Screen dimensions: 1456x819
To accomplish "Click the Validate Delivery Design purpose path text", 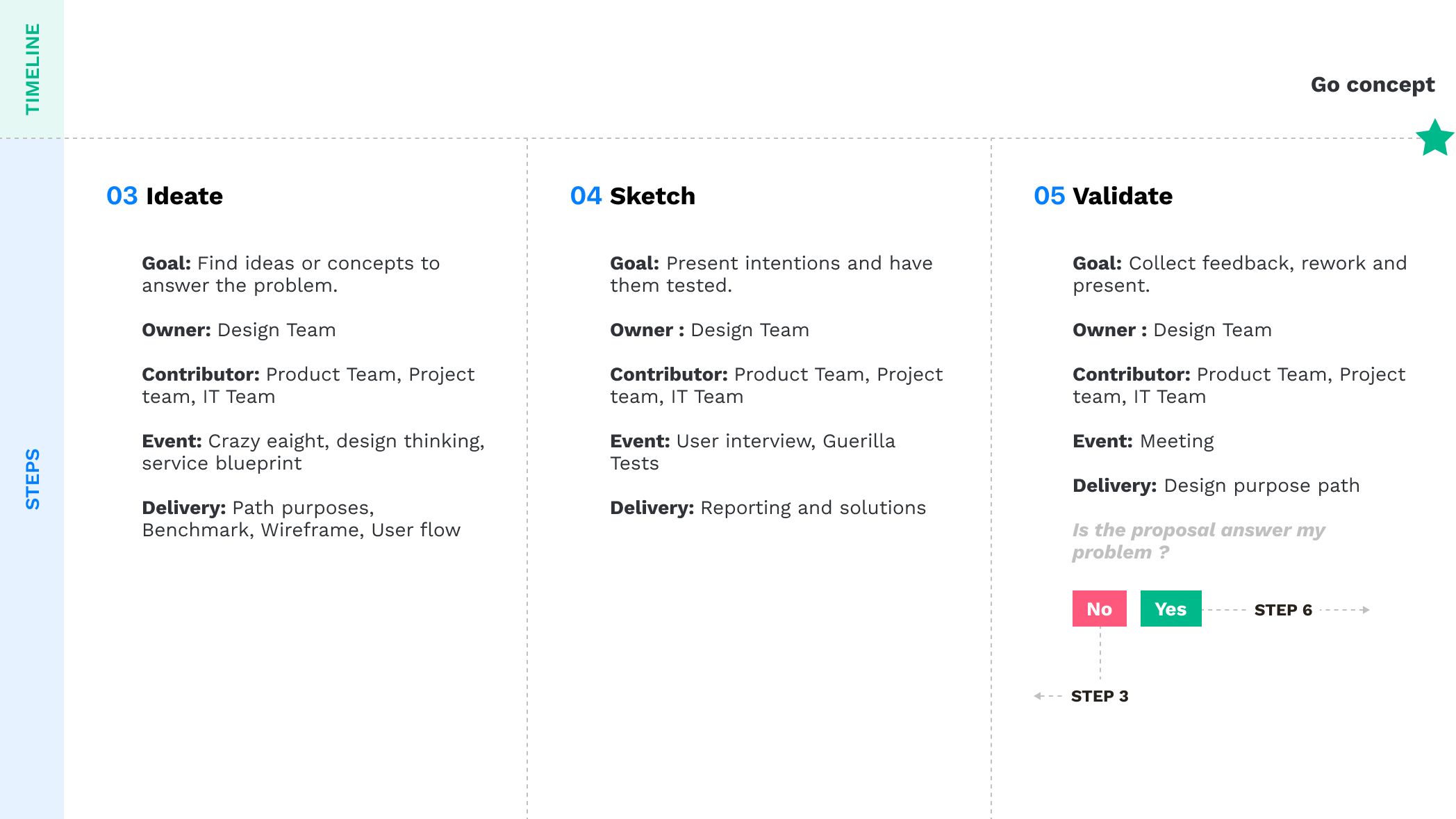I will point(1216,486).
